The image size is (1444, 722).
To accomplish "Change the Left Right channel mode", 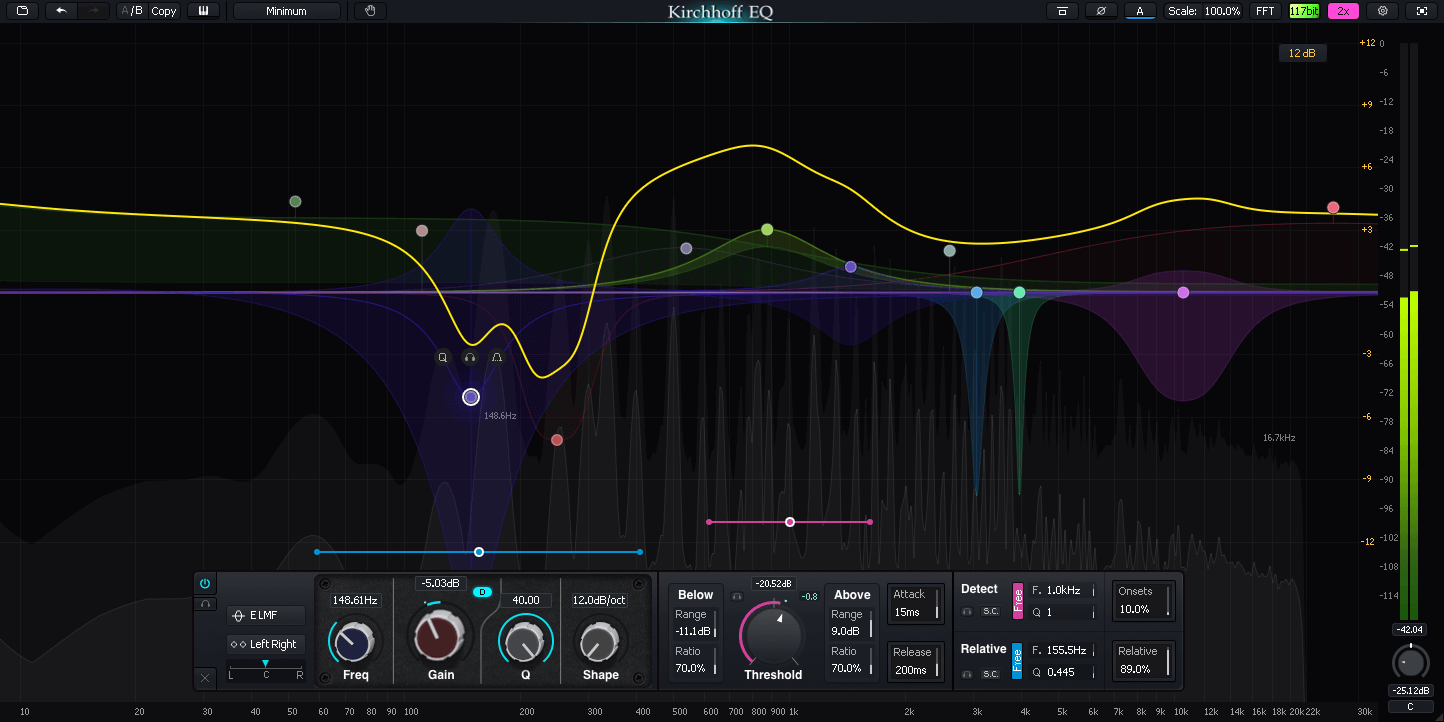I will pyautogui.click(x=266, y=644).
